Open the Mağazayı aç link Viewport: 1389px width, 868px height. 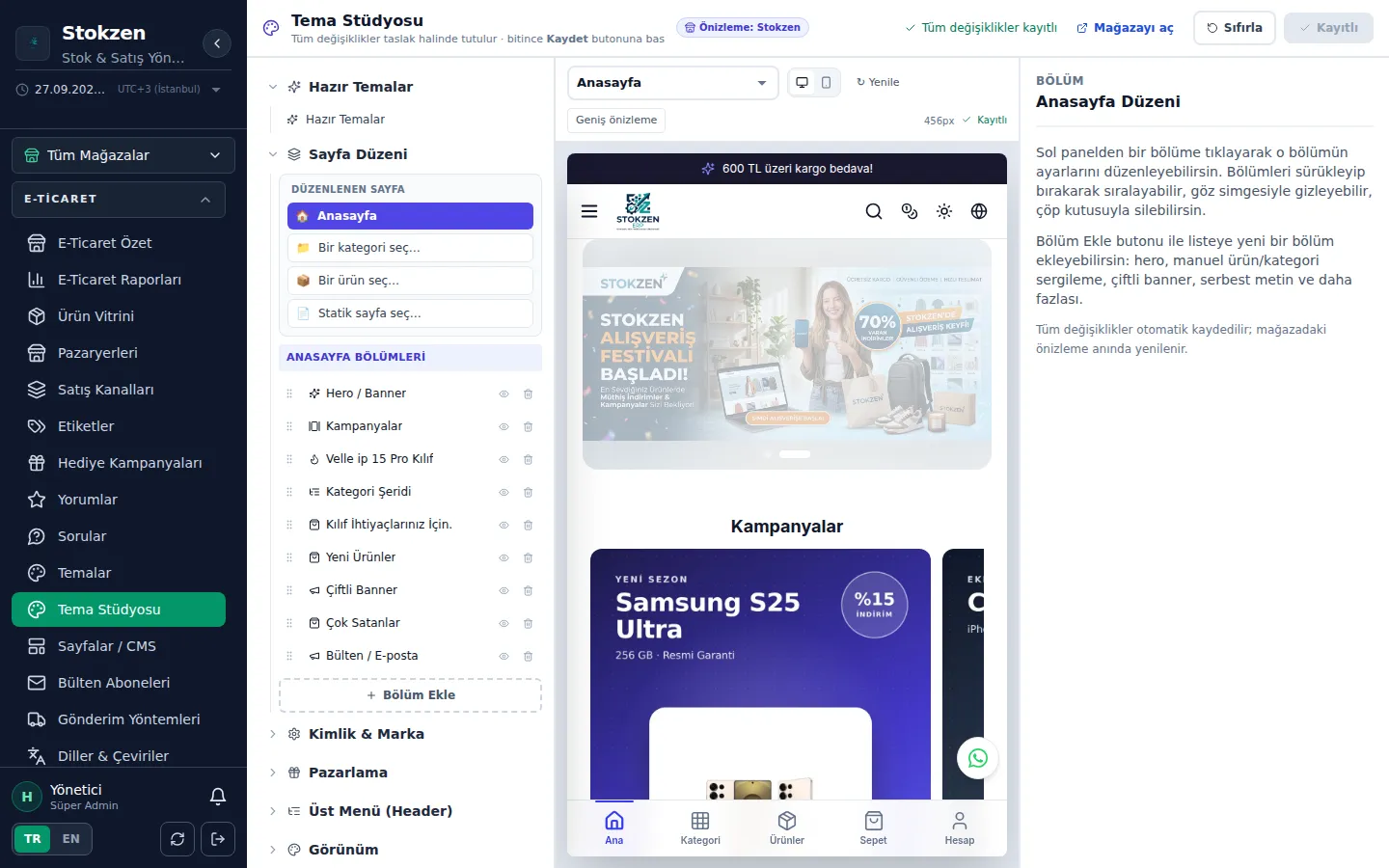[x=1125, y=28]
